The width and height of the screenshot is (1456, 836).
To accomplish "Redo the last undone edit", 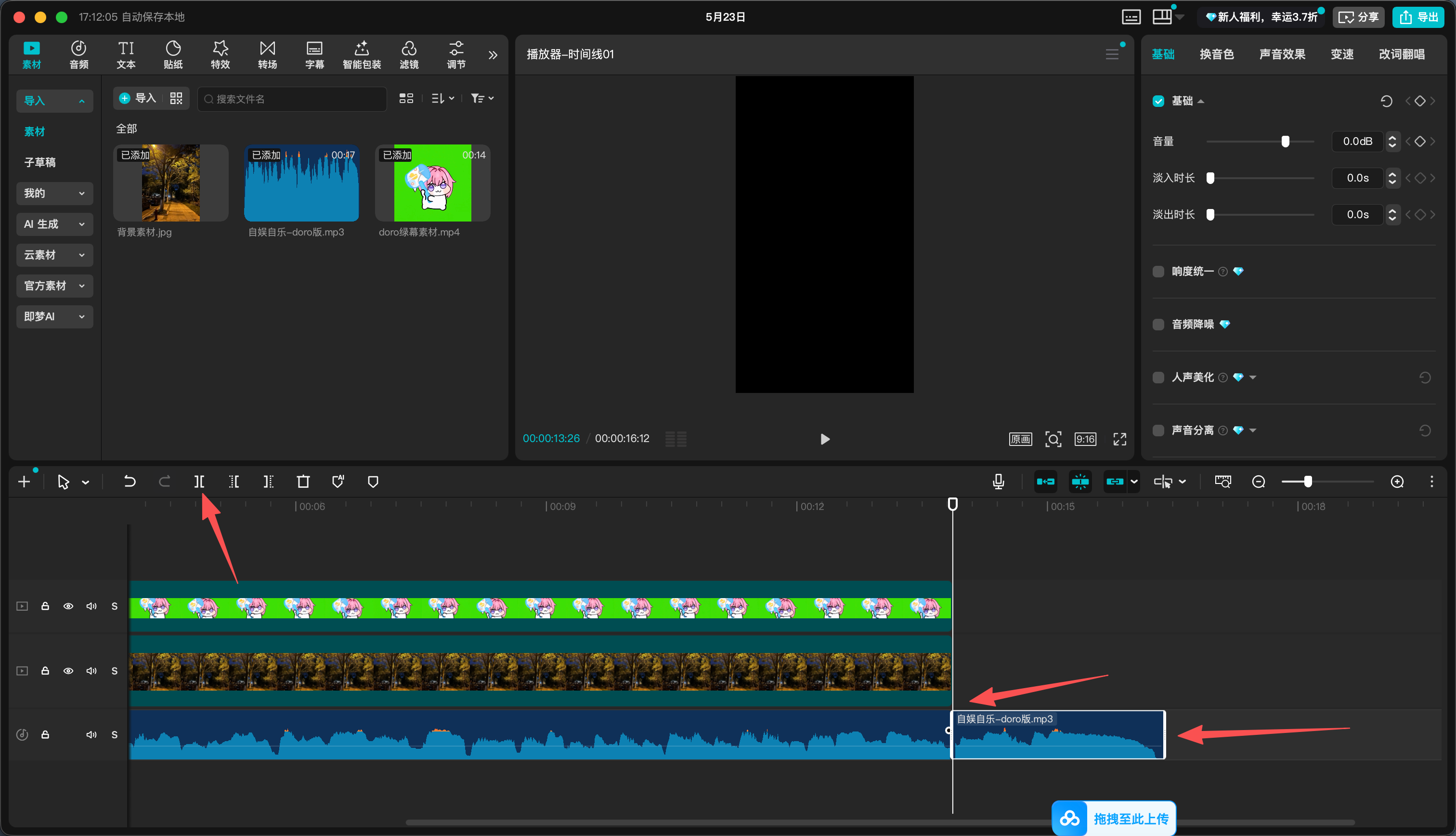I will 164,482.
